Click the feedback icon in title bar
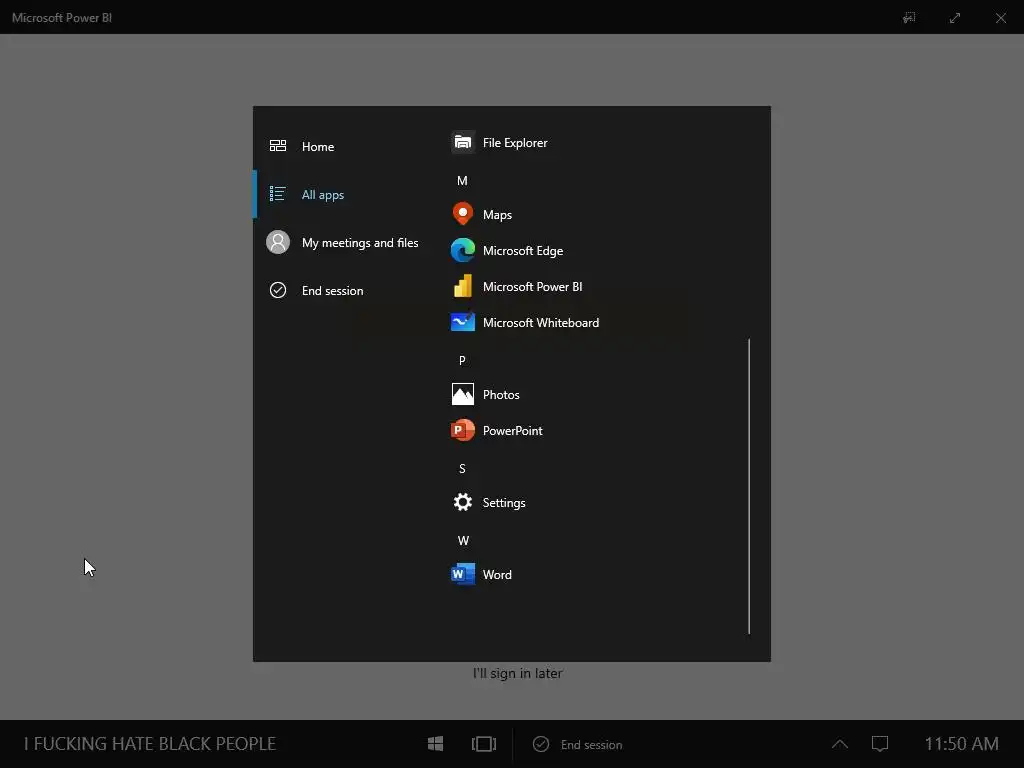The height and width of the screenshot is (768, 1024). pos(908,18)
